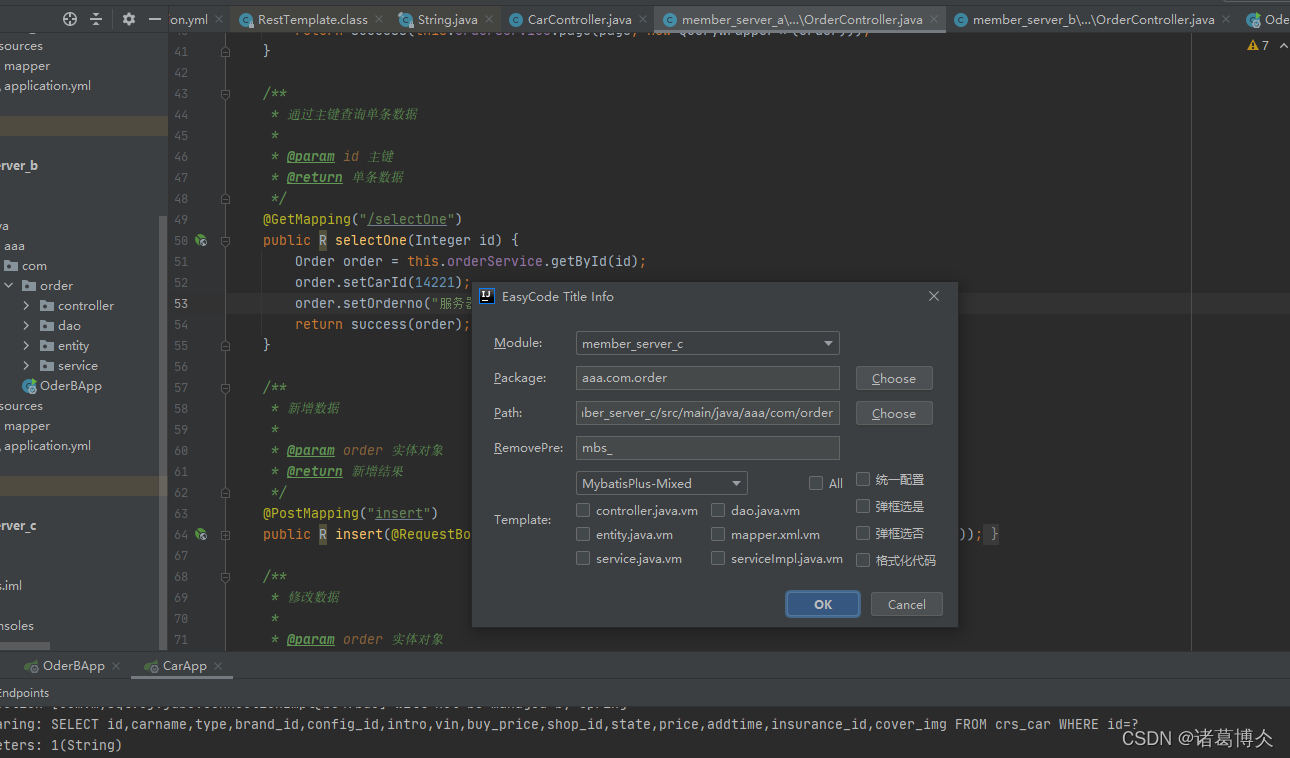Tick the All templates checkbox
The width and height of the screenshot is (1290, 758).
pos(816,483)
